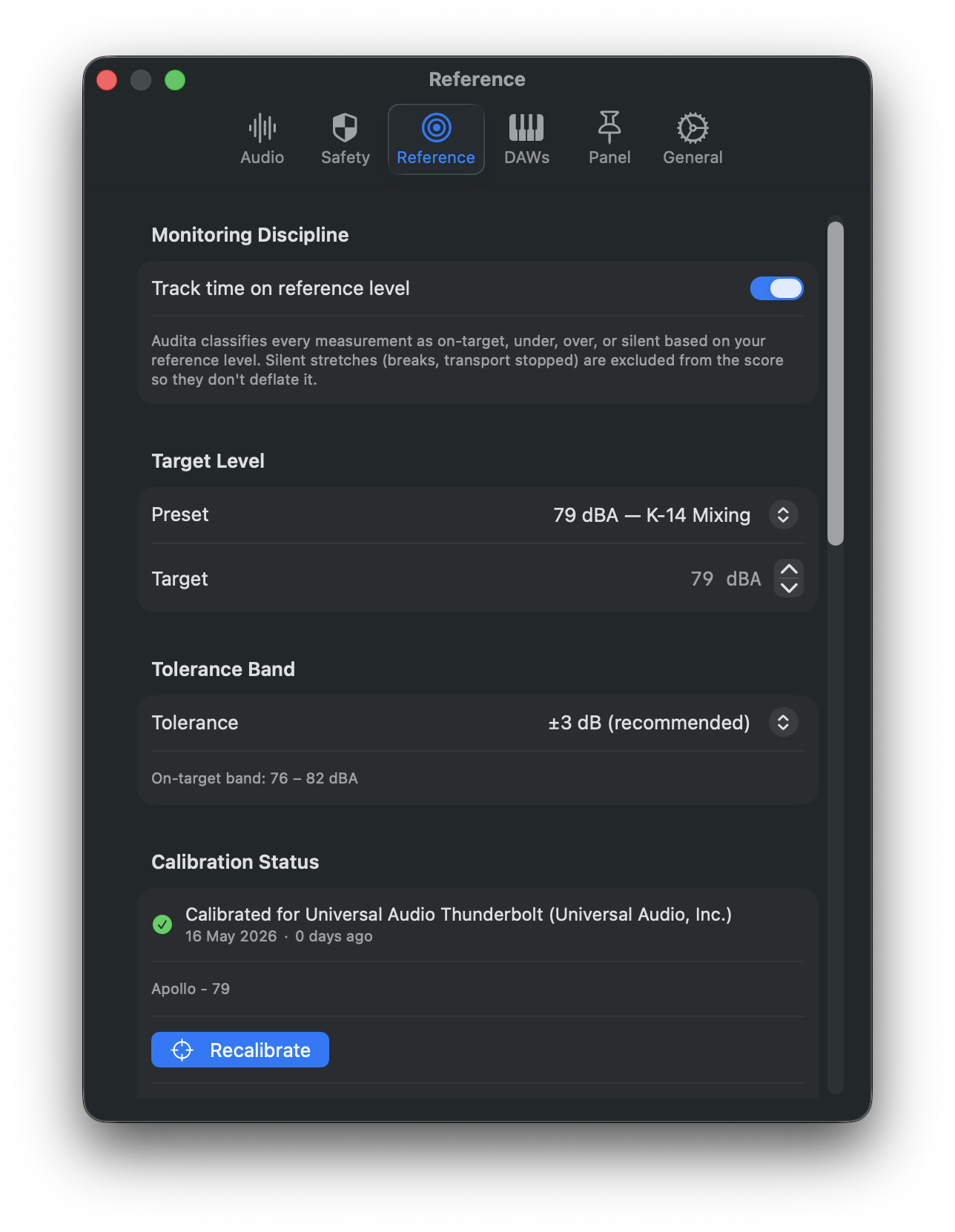Close the Reference window with red button
Image resolution: width=955 pixels, height=1232 pixels.
pos(107,80)
